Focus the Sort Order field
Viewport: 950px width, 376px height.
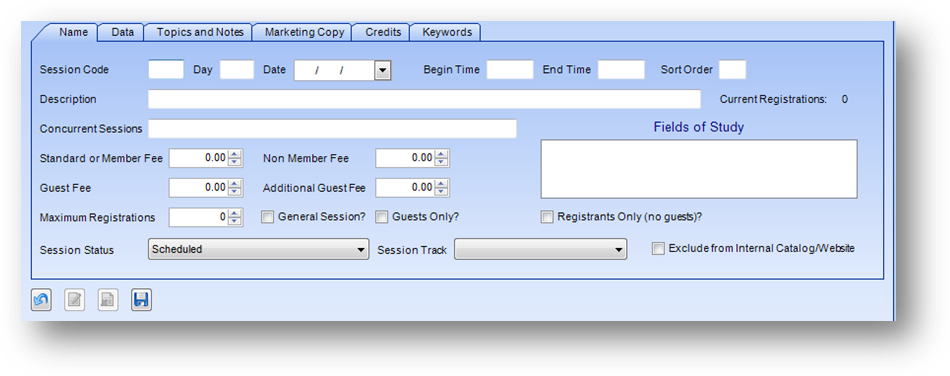tap(732, 70)
